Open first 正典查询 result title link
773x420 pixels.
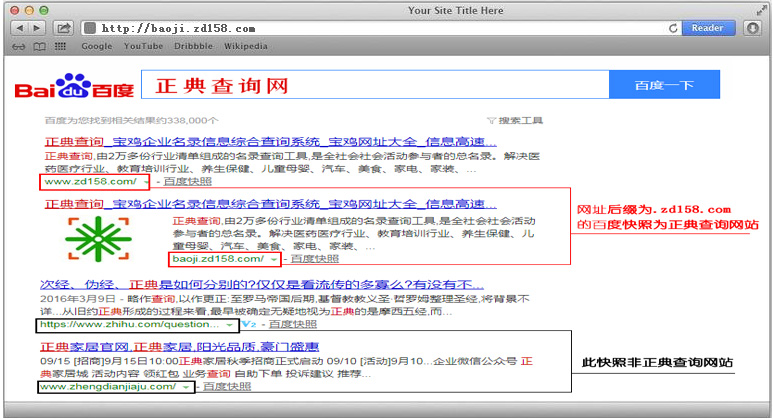[x=271, y=142]
